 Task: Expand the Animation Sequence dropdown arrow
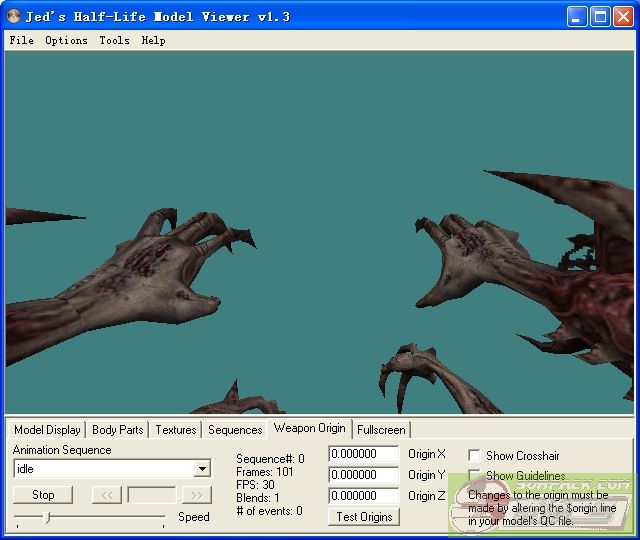tap(202, 469)
